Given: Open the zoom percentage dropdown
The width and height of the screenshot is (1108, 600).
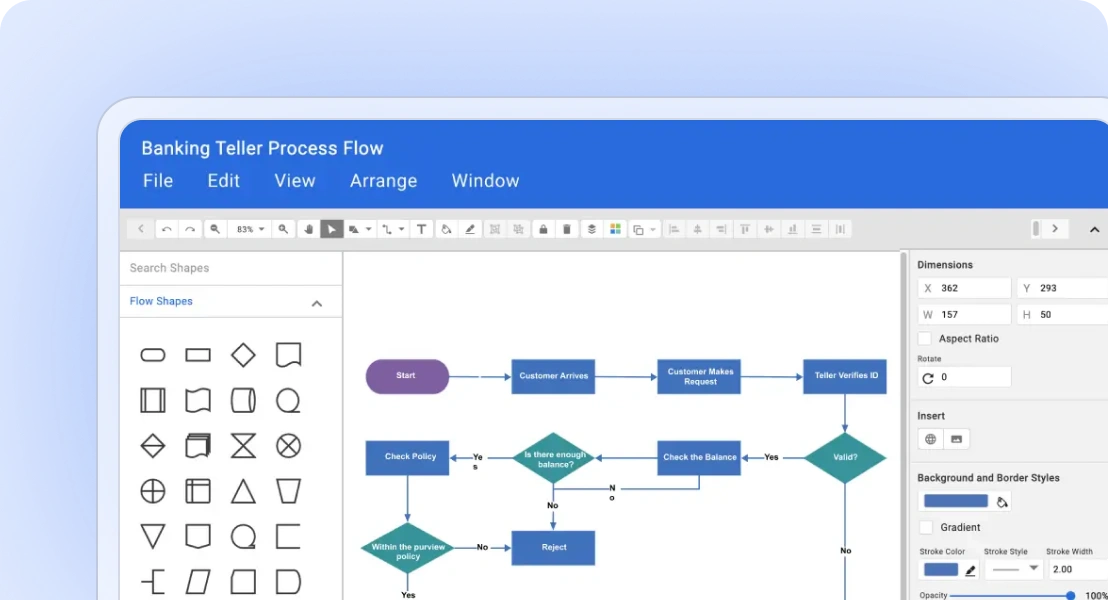Looking at the screenshot, I should click(x=248, y=229).
